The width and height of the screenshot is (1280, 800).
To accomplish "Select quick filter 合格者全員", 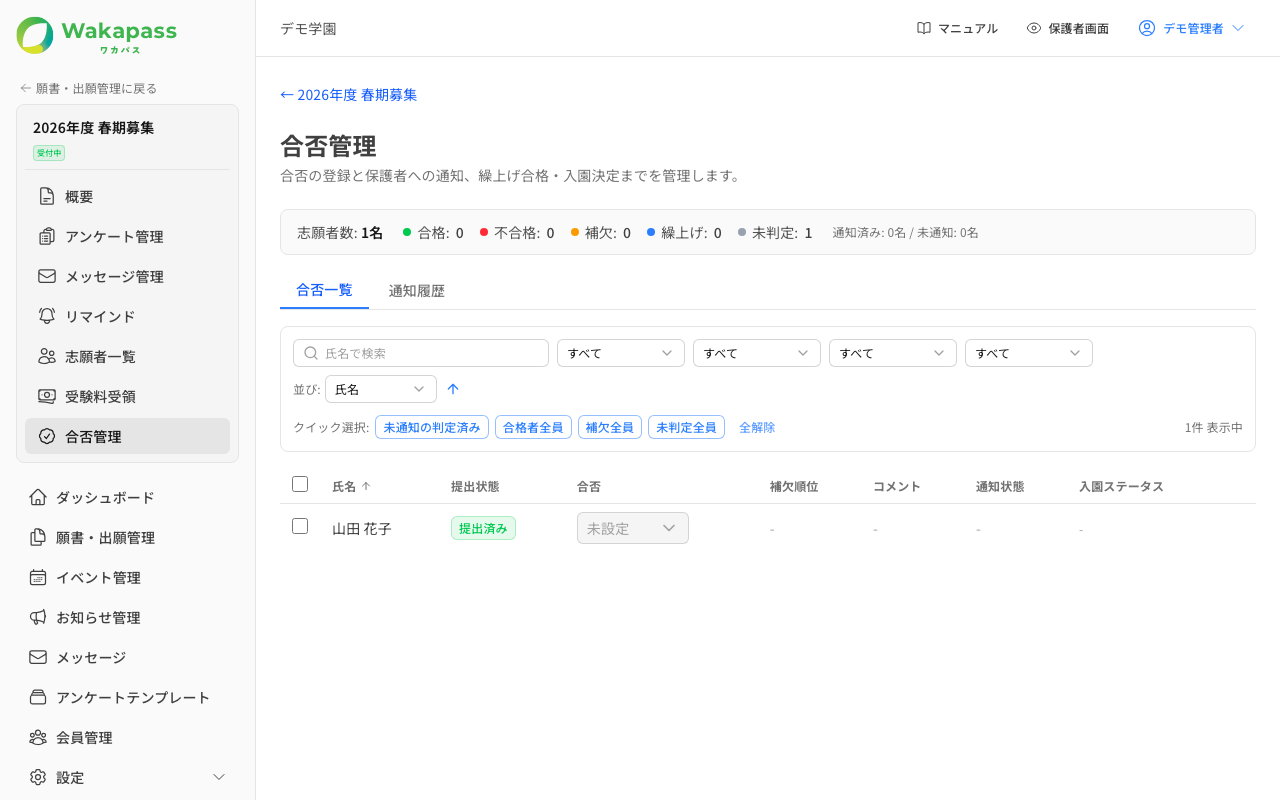I will [x=533, y=427].
